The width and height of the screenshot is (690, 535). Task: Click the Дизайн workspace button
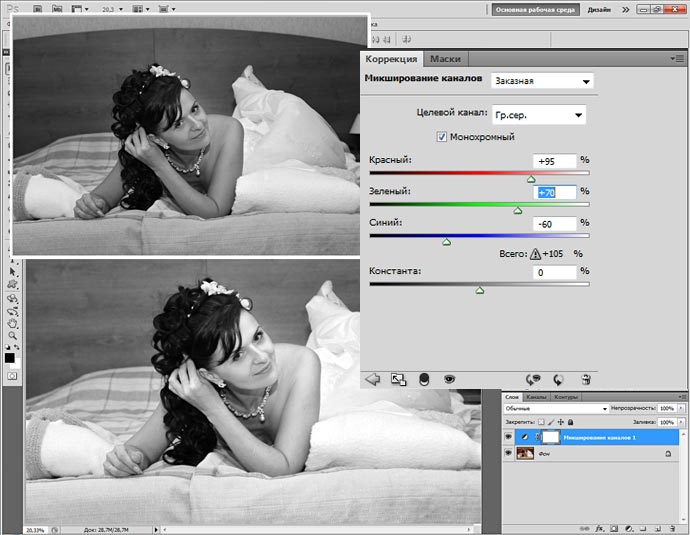point(599,10)
